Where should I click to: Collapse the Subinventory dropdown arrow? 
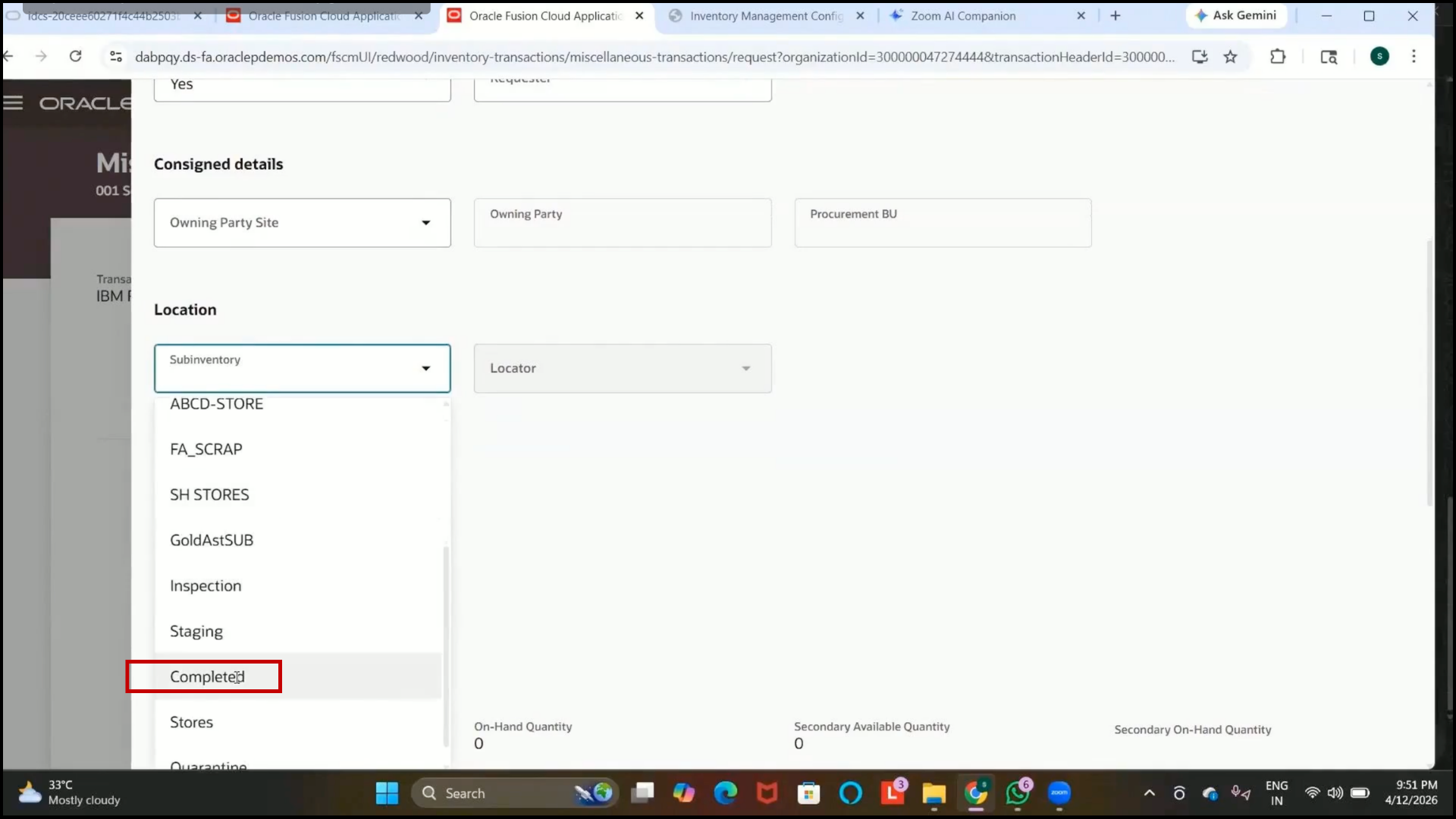(426, 369)
